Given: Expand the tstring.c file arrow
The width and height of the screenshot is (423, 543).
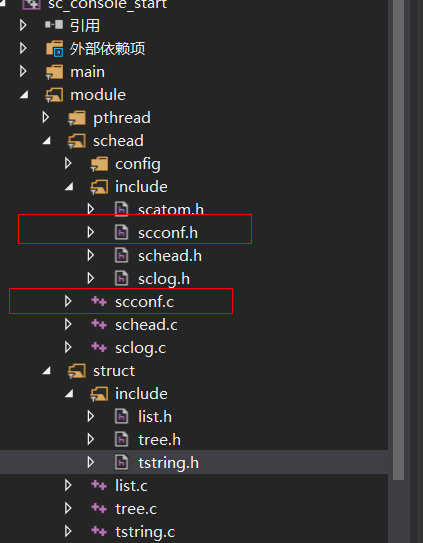Looking at the screenshot, I should 68,531.
